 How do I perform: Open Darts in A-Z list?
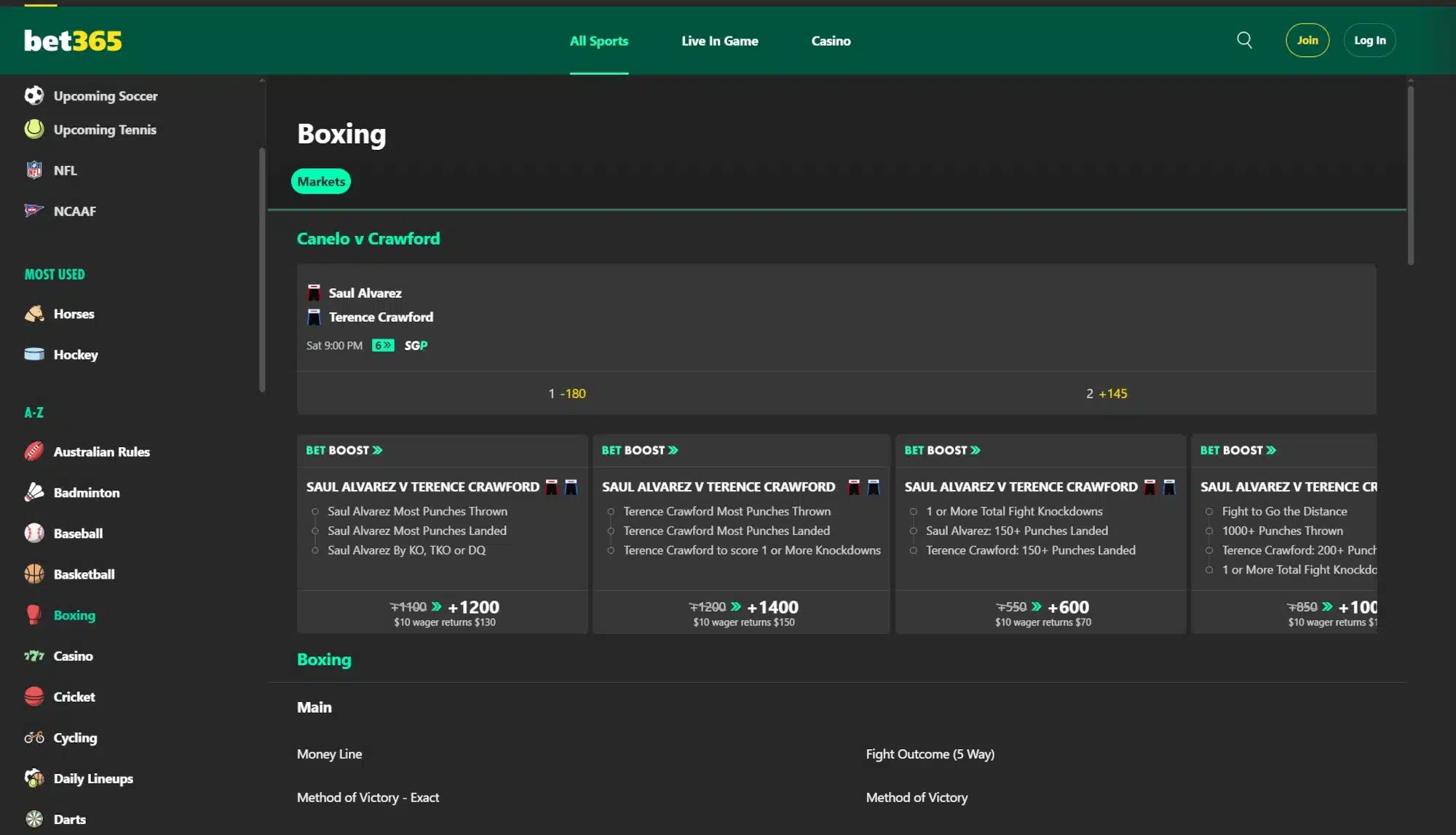pyautogui.click(x=70, y=819)
